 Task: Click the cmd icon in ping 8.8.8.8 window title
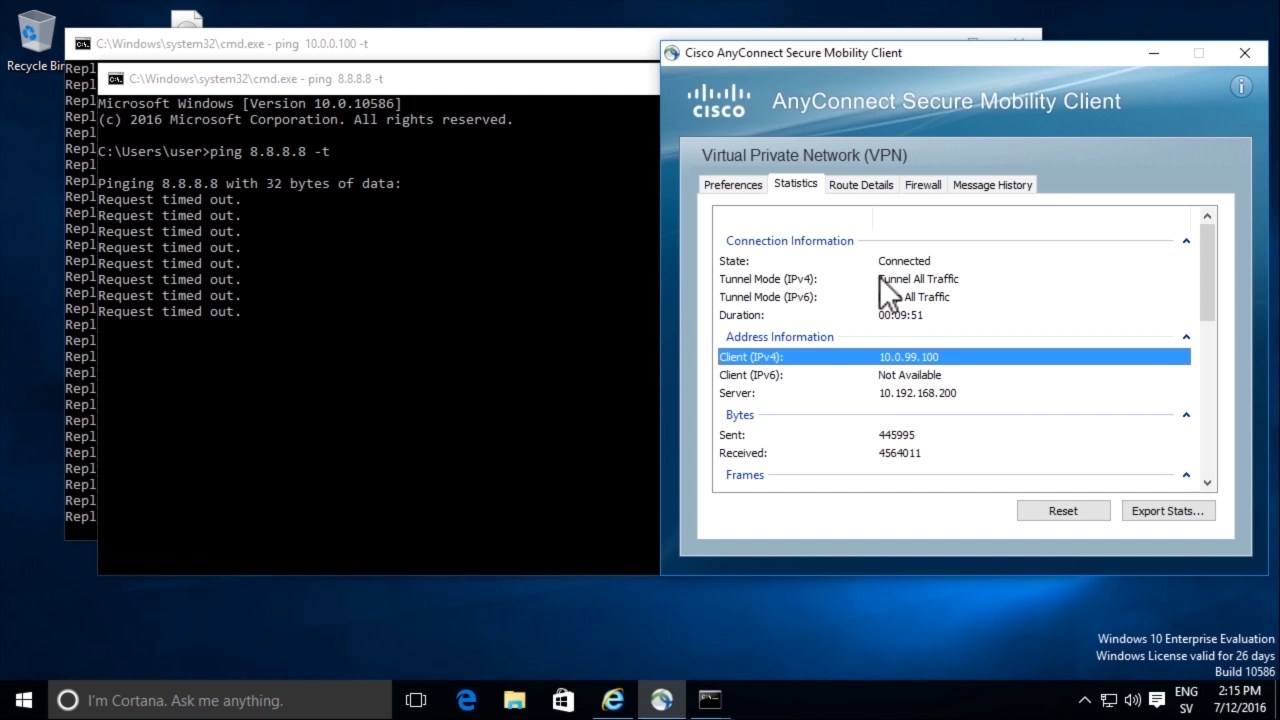116,79
